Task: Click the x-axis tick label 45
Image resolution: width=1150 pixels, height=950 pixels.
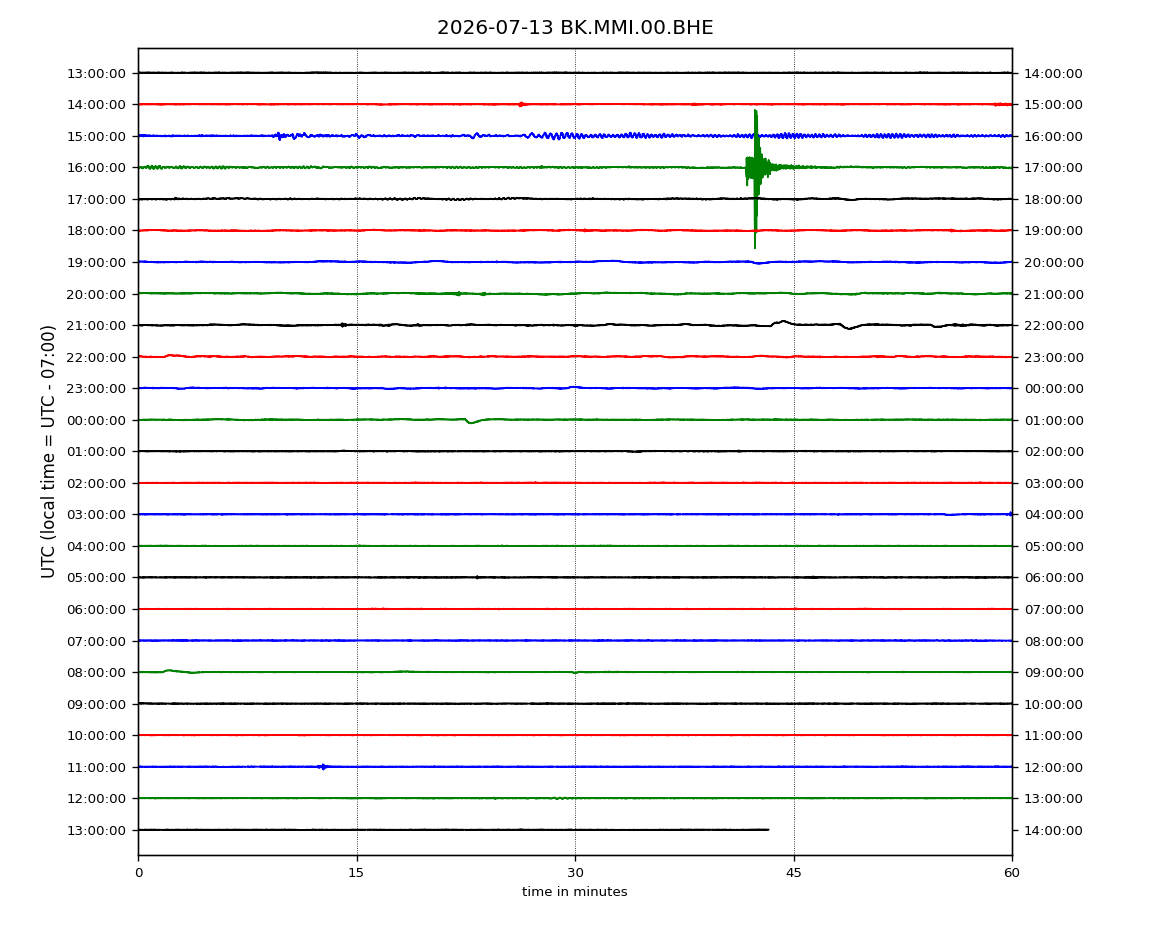Action: pos(794,873)
